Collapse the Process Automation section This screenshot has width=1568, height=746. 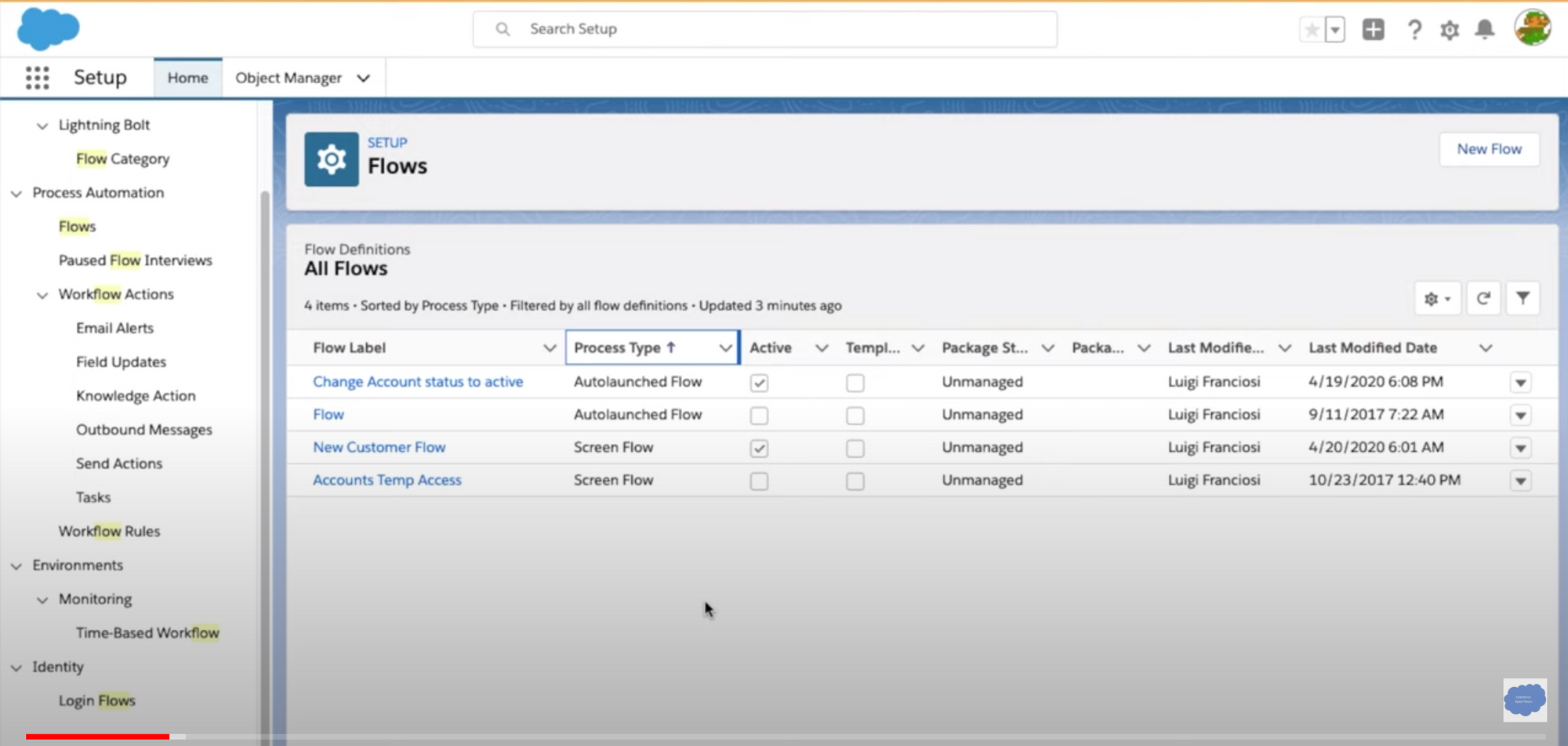(x=16, y=193)
